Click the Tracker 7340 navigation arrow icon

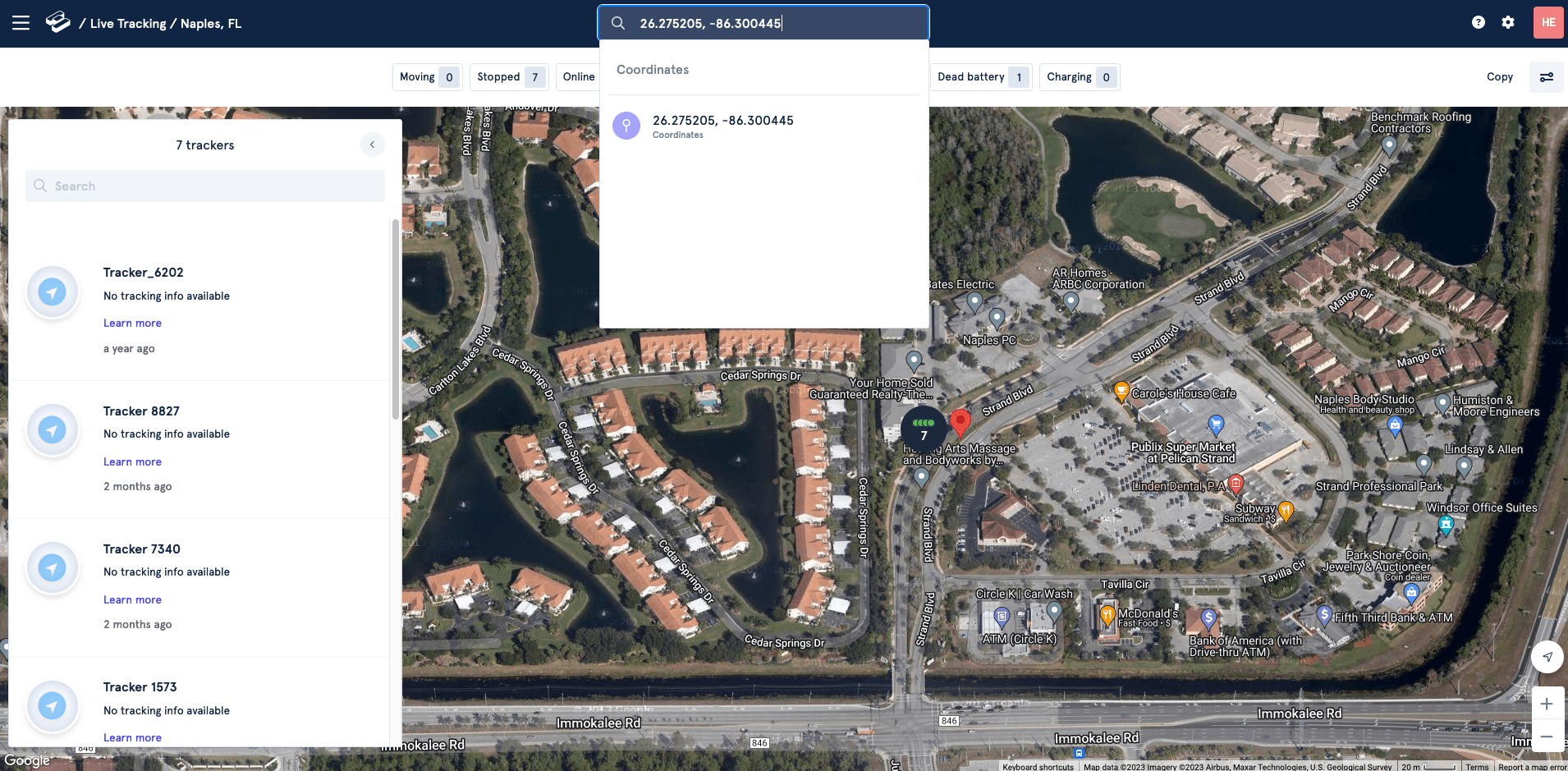click(x=53, y=567)
